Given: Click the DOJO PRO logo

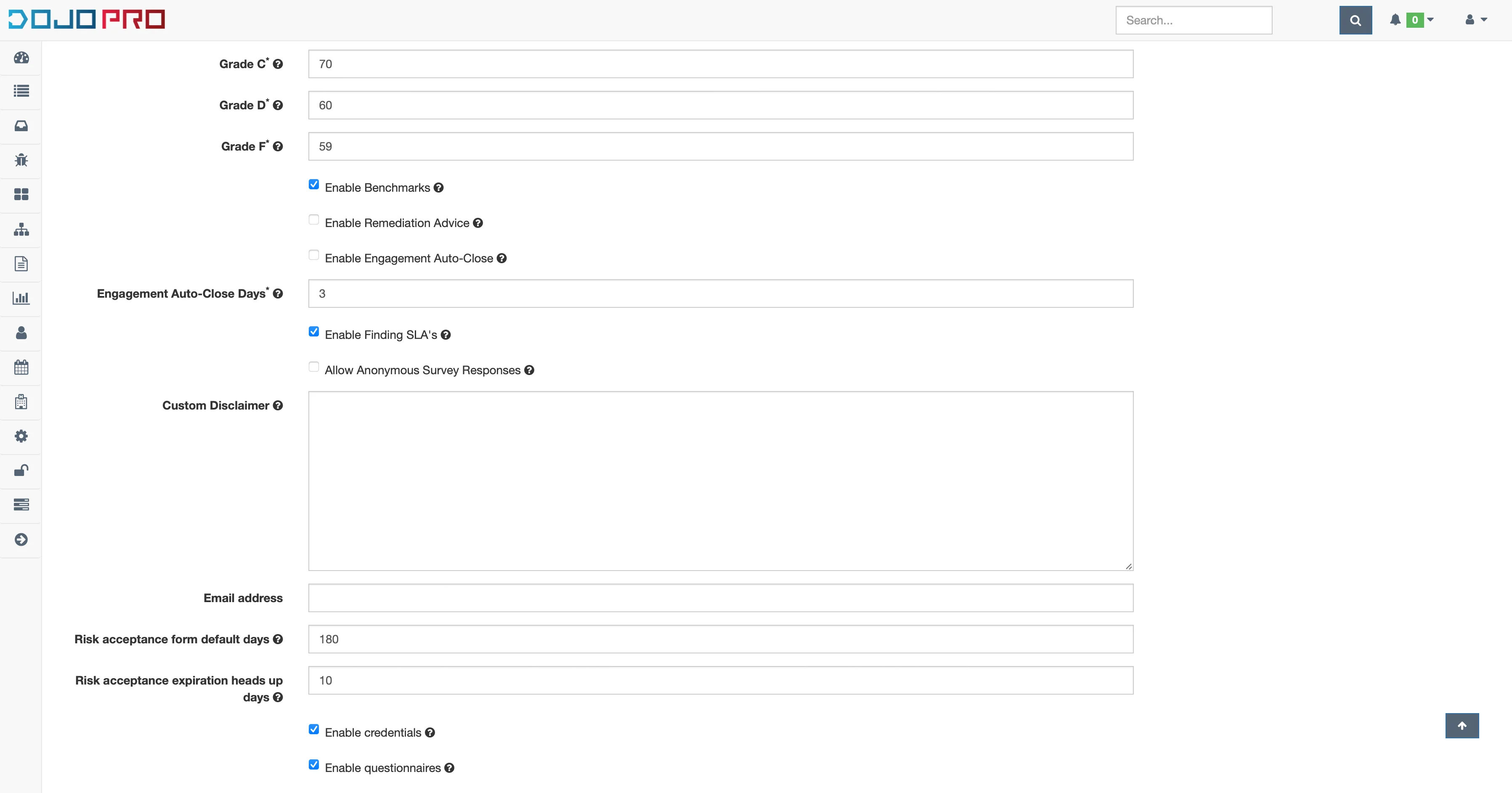Looking at the screenshot, I should (x=86, y=19).
